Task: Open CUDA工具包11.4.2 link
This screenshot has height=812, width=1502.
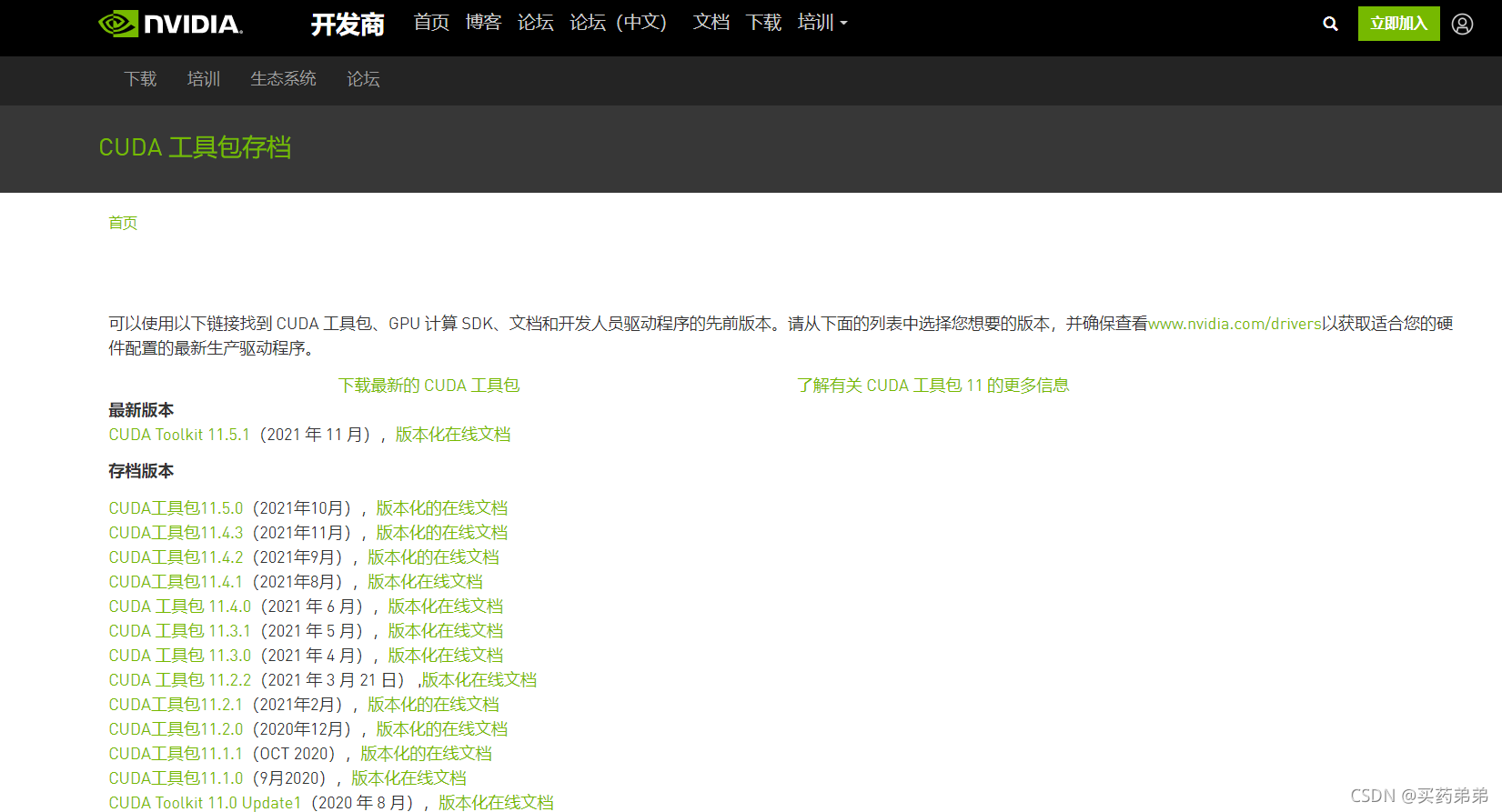Action: (x=176, y=557)
